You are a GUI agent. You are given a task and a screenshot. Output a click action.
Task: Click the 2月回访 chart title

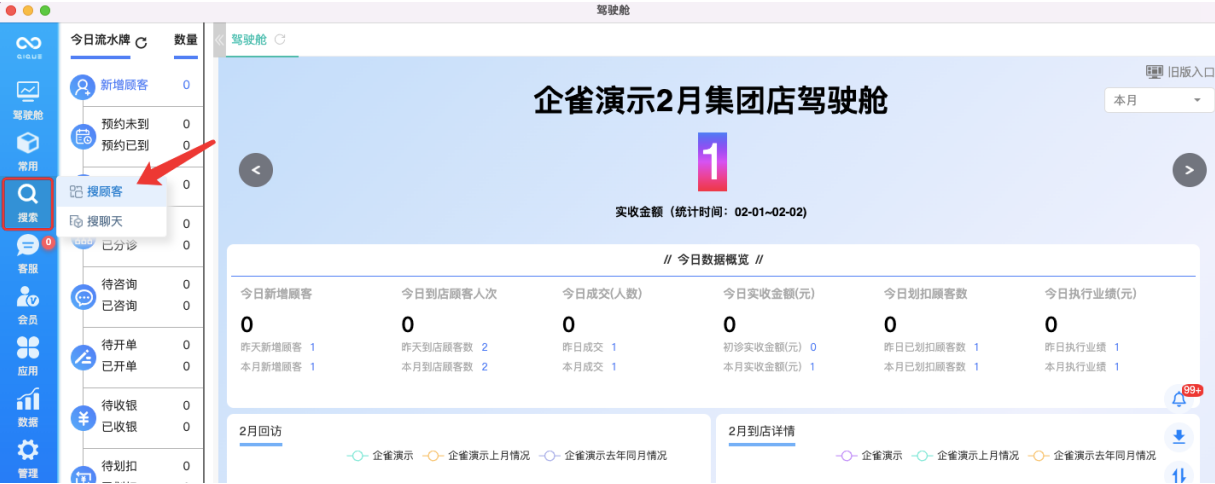(x=262, y=431)
